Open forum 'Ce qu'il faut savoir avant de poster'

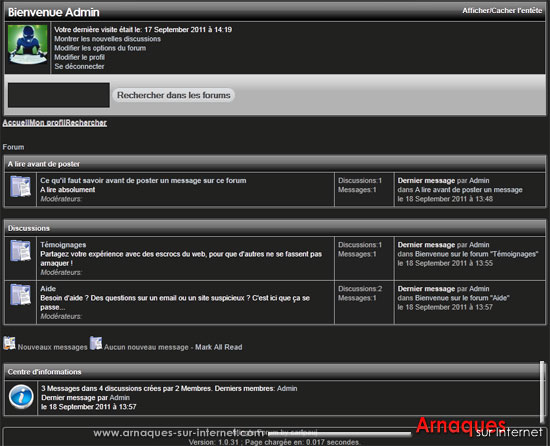pyautogui.click(x=143, y=181)
